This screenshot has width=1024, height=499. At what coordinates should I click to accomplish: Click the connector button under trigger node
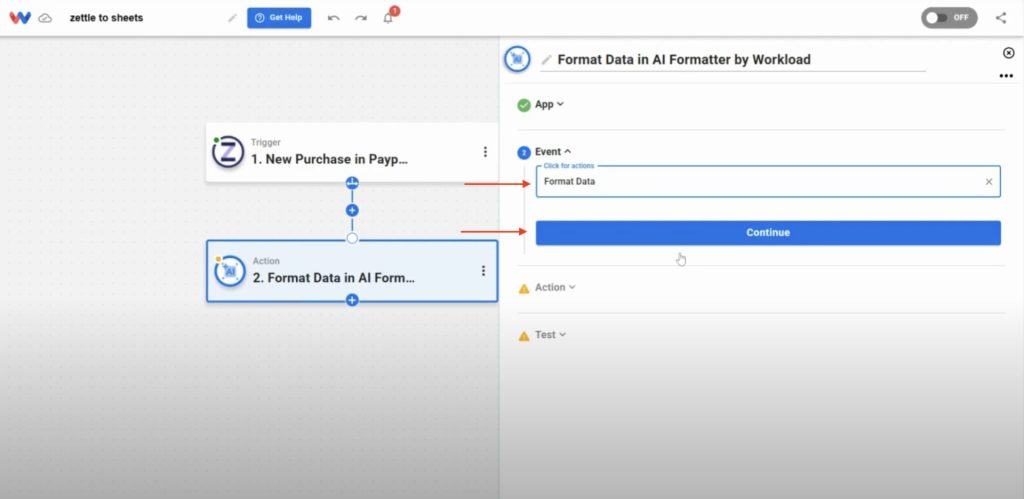coord(352,183)
